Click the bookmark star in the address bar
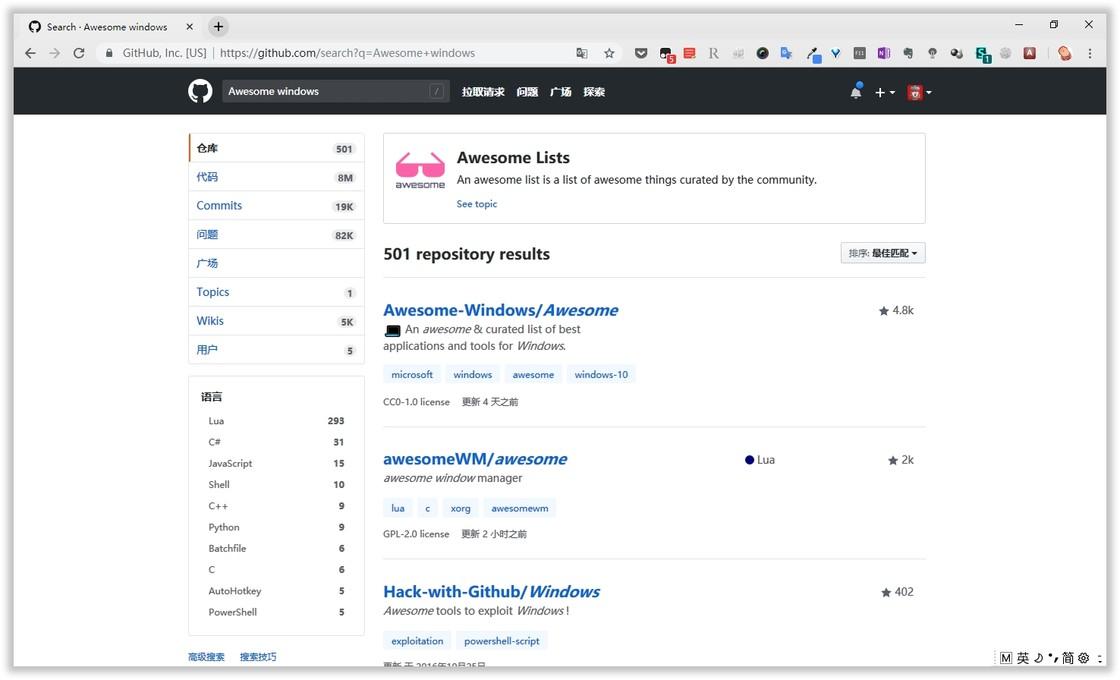Image resolution: width=1120 pixels, height=680 pixels. click(x=609, y=52)
